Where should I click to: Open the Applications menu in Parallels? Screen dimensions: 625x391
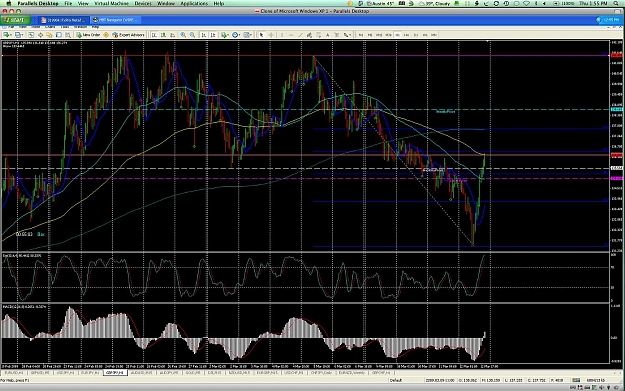pyautogui.click(x=194, y=3)
